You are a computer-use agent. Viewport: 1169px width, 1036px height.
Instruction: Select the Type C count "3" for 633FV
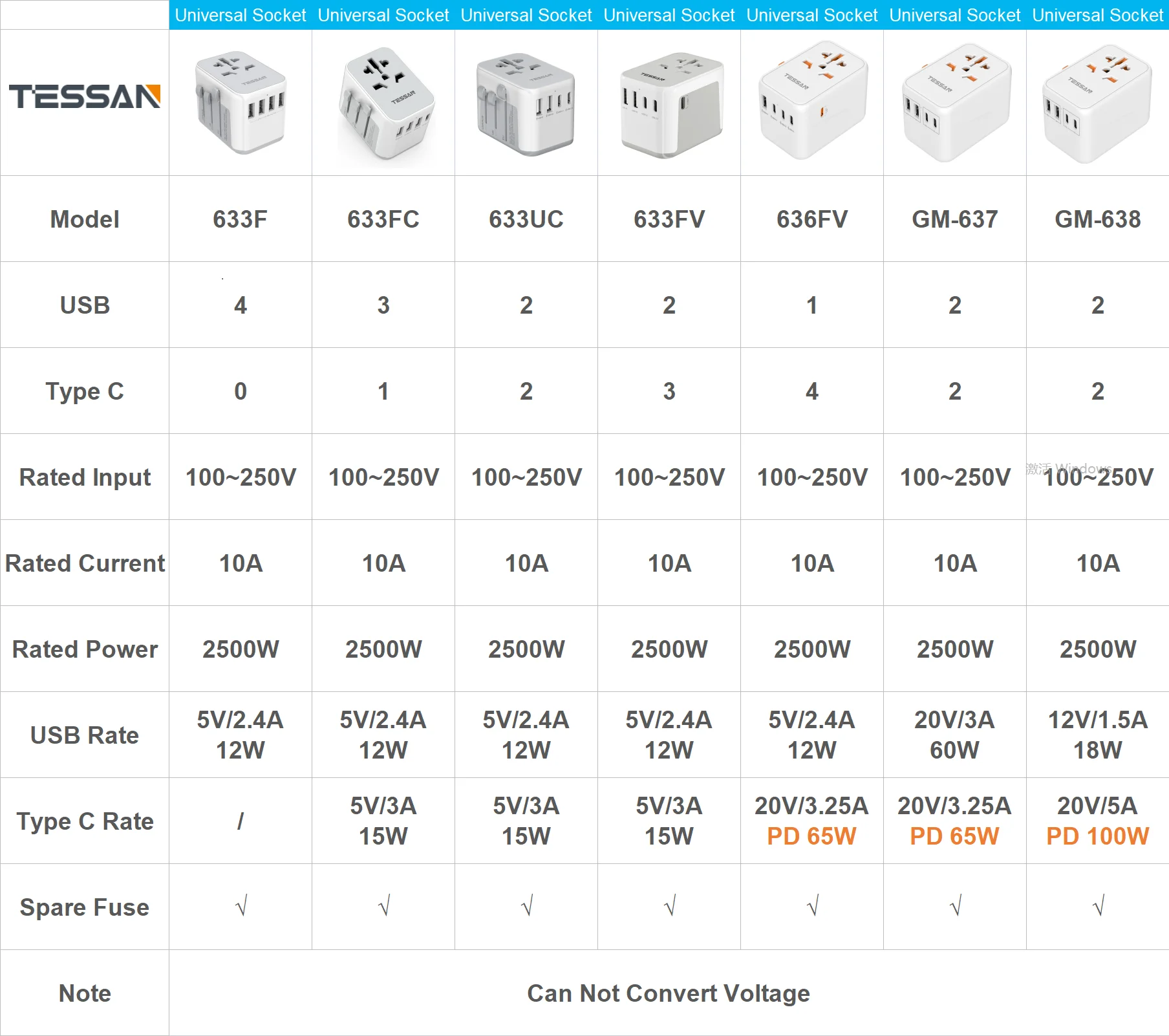(x=669, y=391)
